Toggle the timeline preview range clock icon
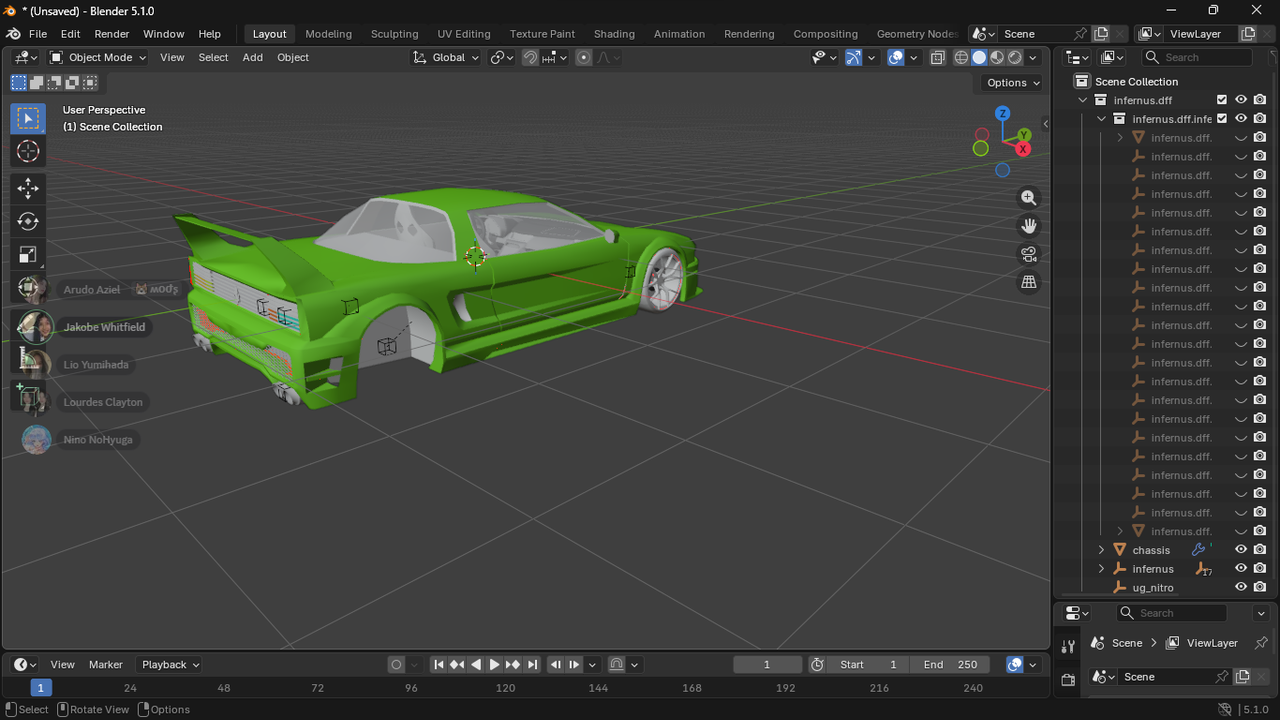Image resolution: width=1280 pixels, height=720 pixels. 817,665
